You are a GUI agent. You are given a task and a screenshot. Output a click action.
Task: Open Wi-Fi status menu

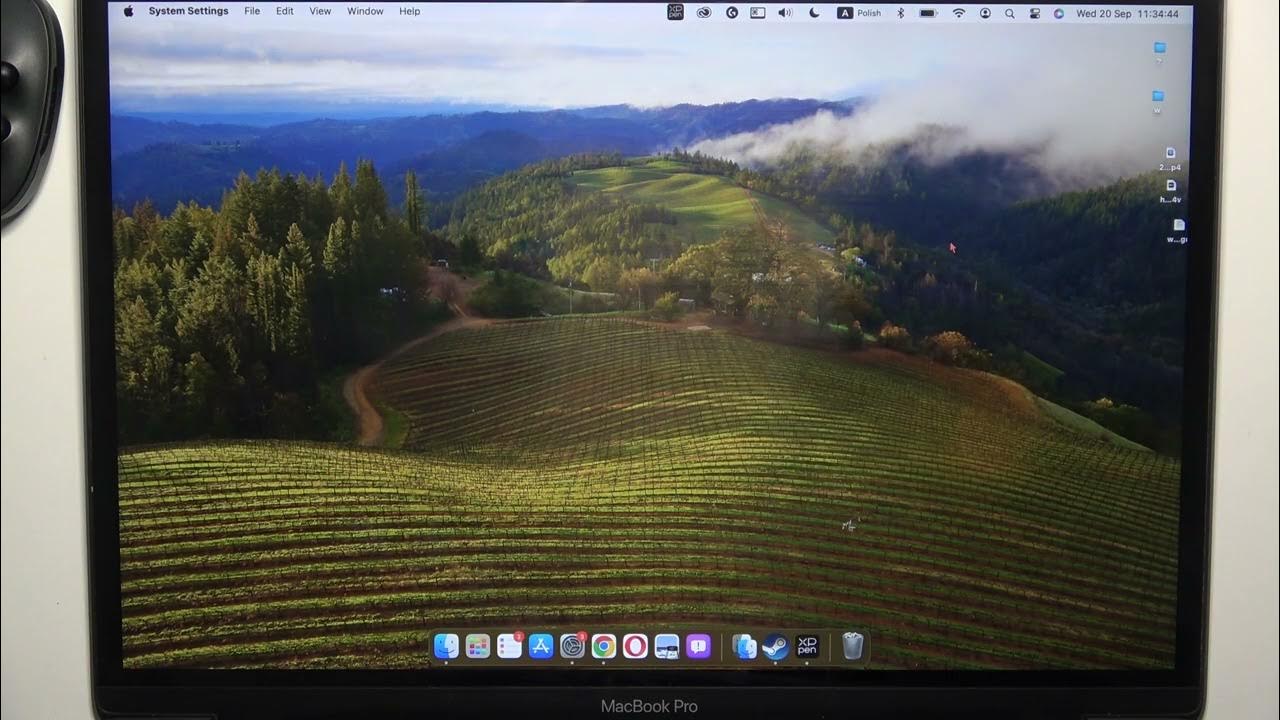click(x=958, y=13)
